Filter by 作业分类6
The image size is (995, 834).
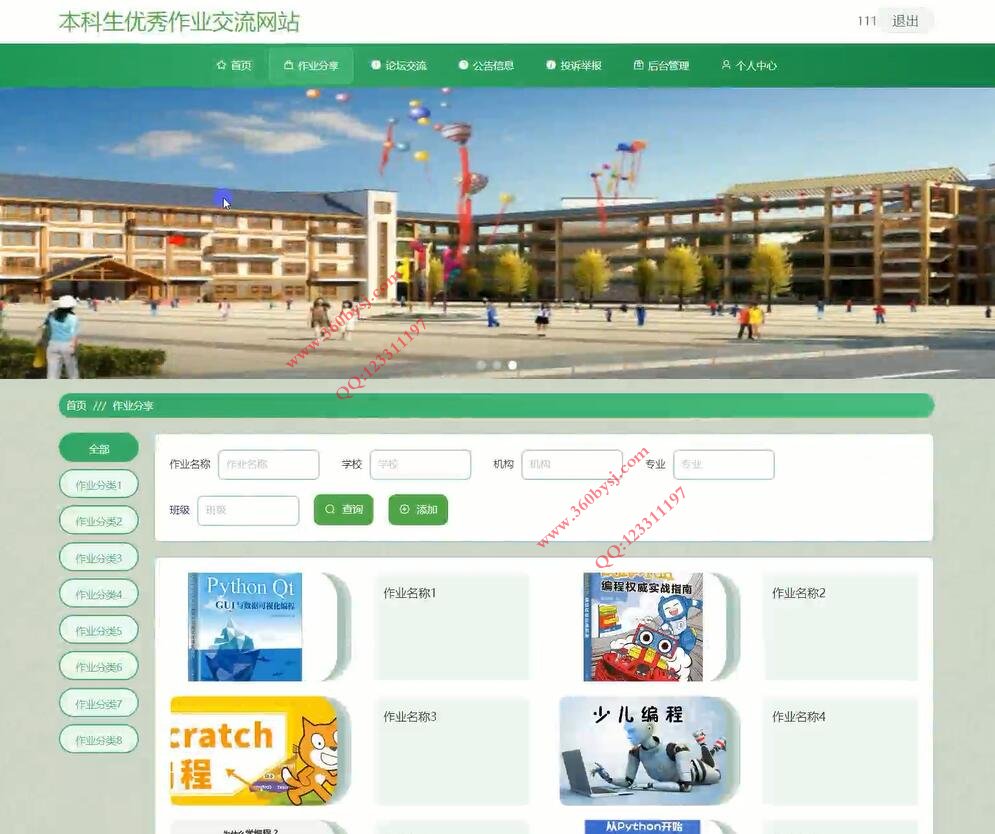(x=98, y=666)
